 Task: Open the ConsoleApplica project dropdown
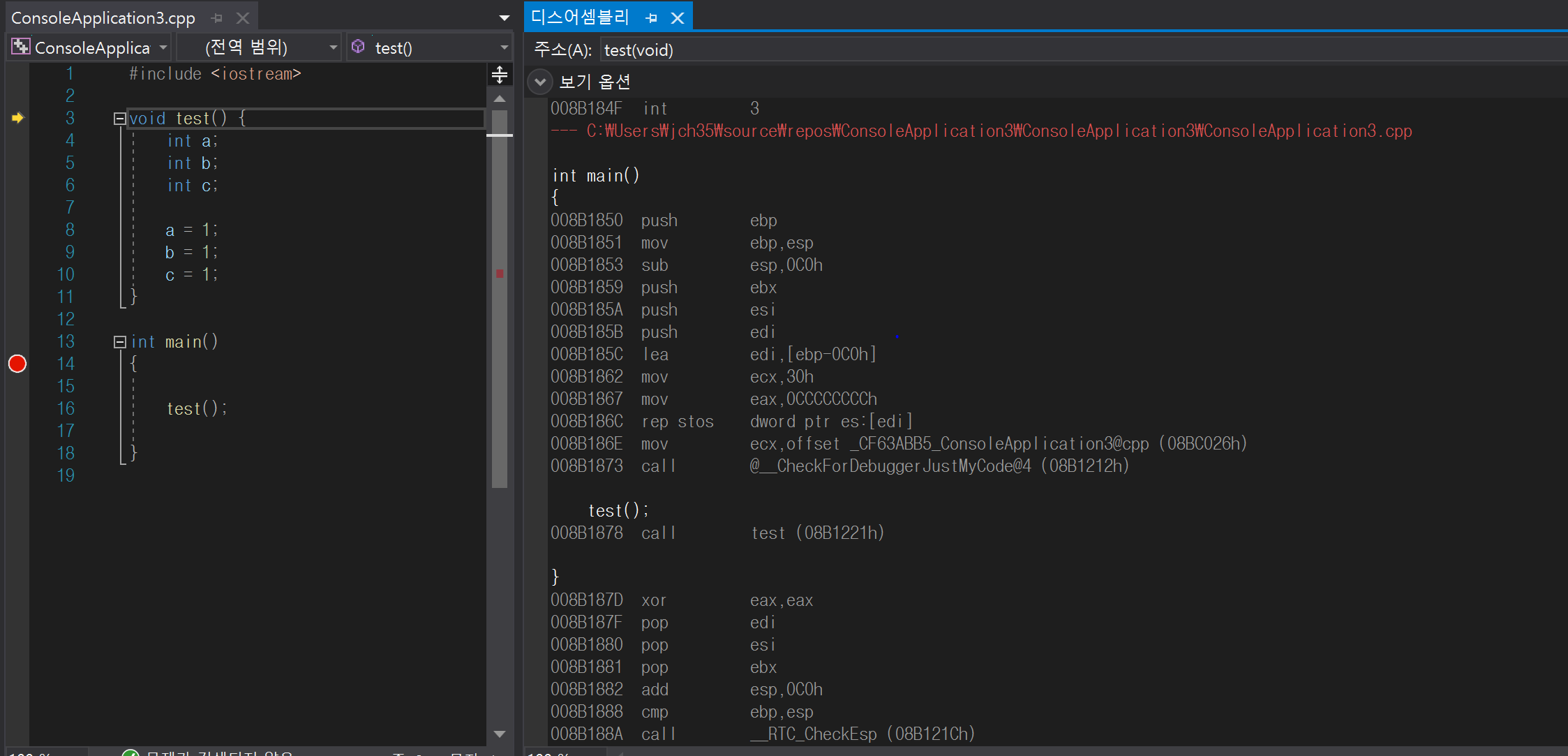click(91, 47)
